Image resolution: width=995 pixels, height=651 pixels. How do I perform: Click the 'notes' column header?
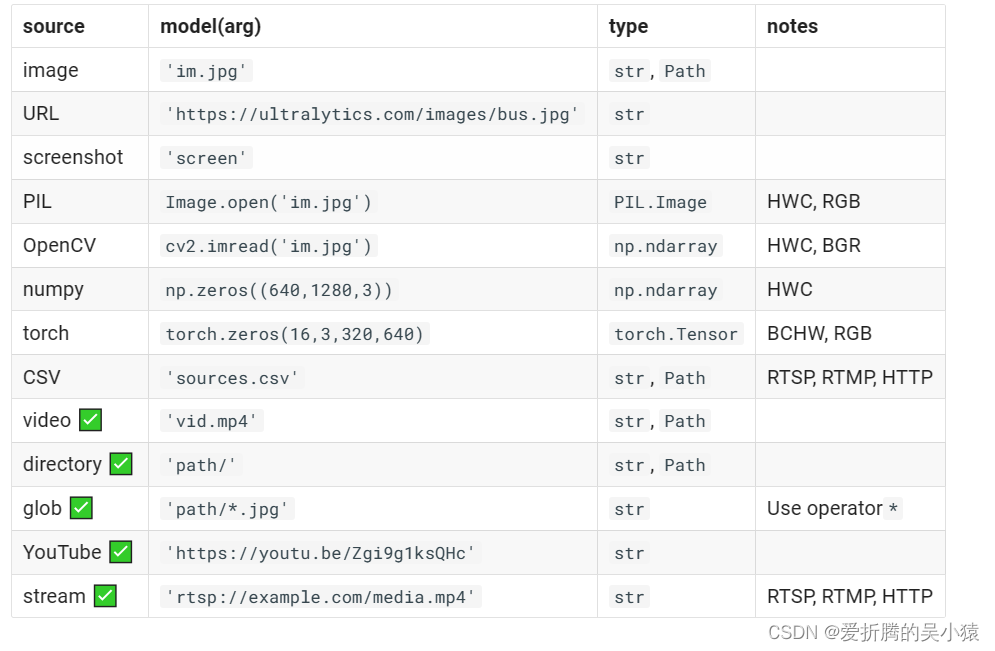point(792,27)
